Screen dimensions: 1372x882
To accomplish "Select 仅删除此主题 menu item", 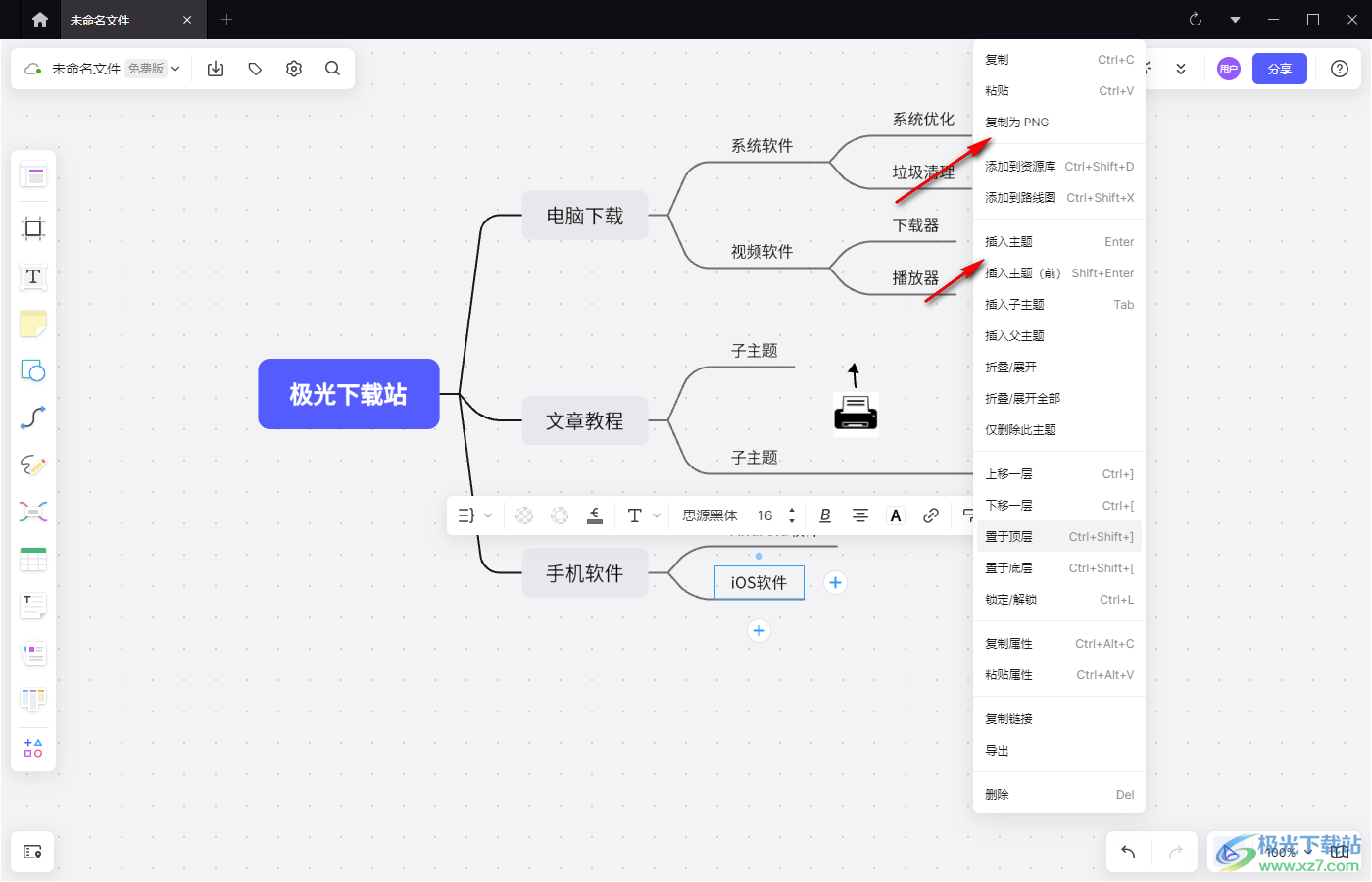I will click(1059, 430).
